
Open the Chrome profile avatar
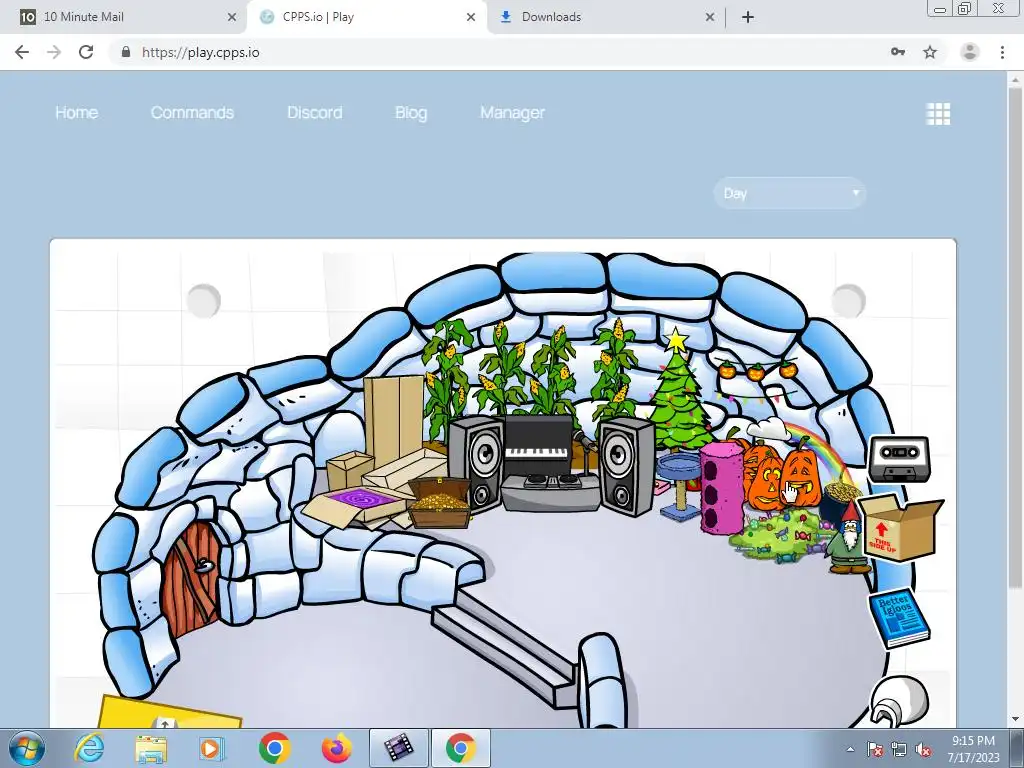click(970, 52)
